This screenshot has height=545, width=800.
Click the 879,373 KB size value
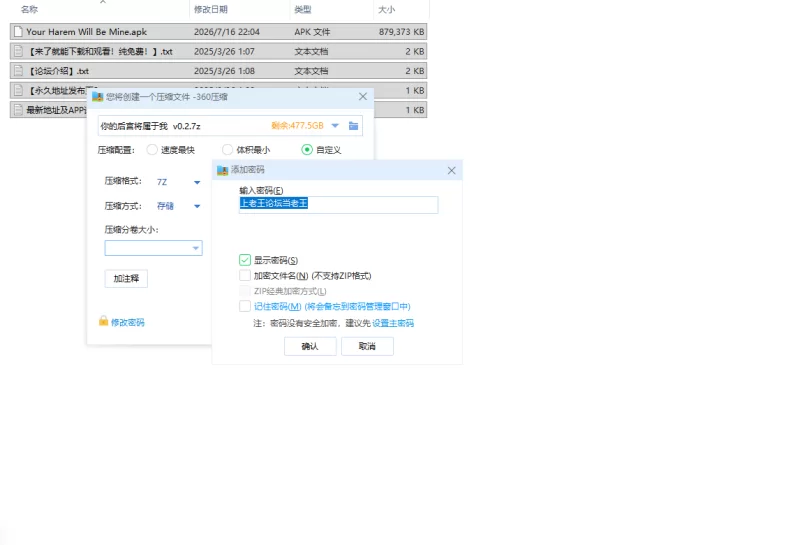point(402,32)
